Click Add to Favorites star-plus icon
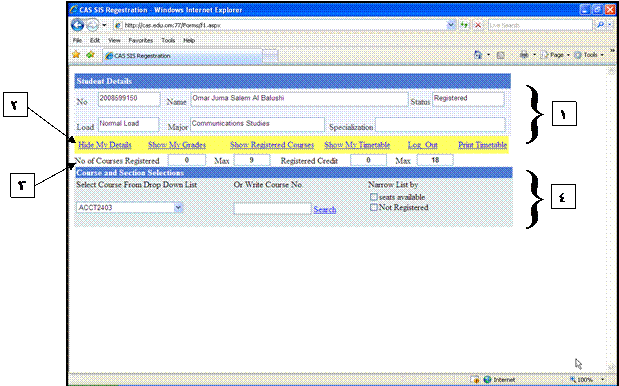 pyautogui.click(x=90, y=55)
